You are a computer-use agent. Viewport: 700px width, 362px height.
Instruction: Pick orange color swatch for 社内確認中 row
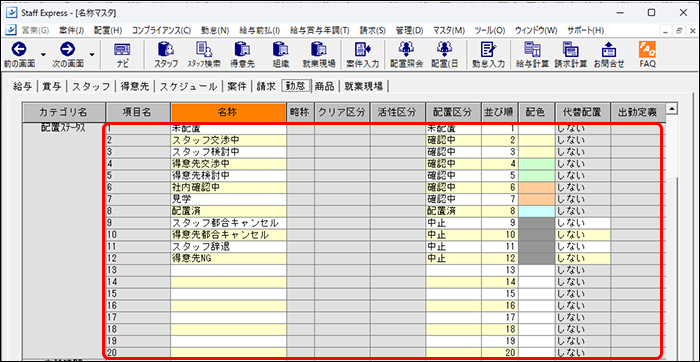click(x=537, y=187)
